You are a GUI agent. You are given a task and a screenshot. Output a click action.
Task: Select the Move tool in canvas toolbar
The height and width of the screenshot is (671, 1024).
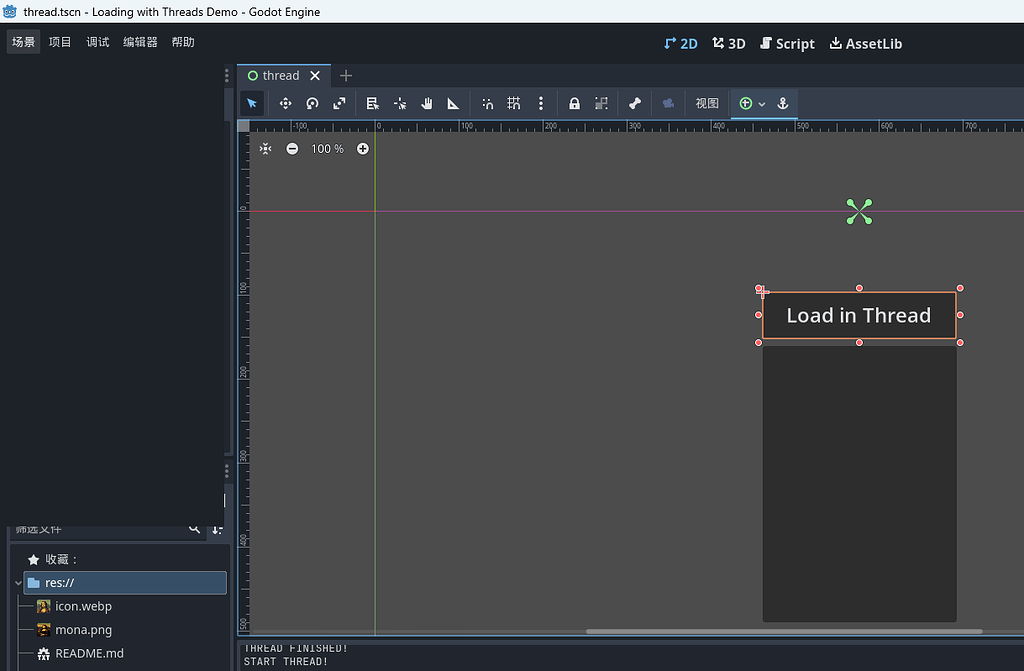(x=285, y=103)
